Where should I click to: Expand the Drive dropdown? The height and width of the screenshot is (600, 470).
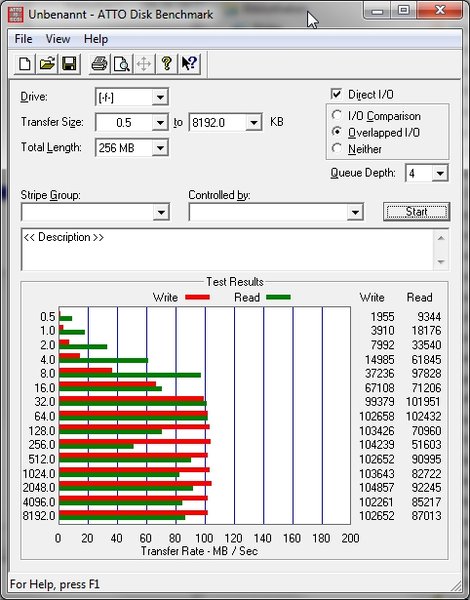point(160,97)
